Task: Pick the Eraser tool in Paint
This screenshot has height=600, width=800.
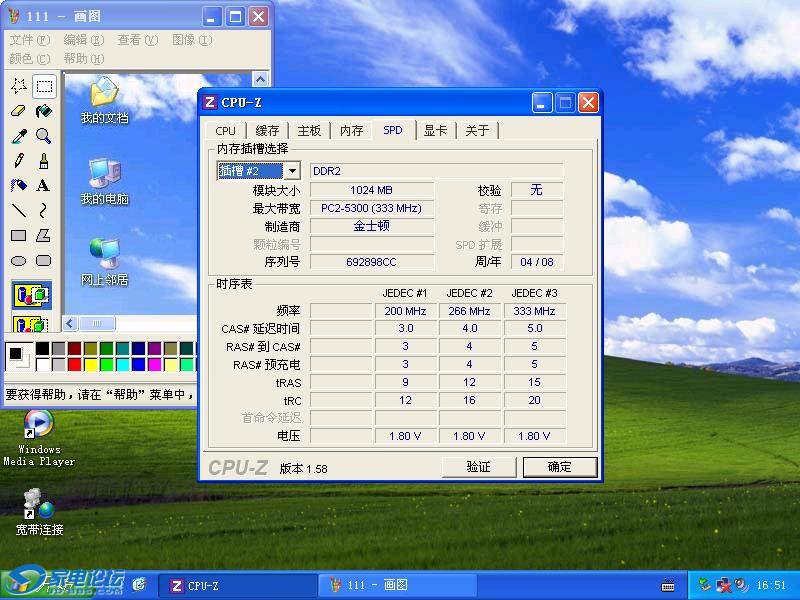Action: click(19, 111)
